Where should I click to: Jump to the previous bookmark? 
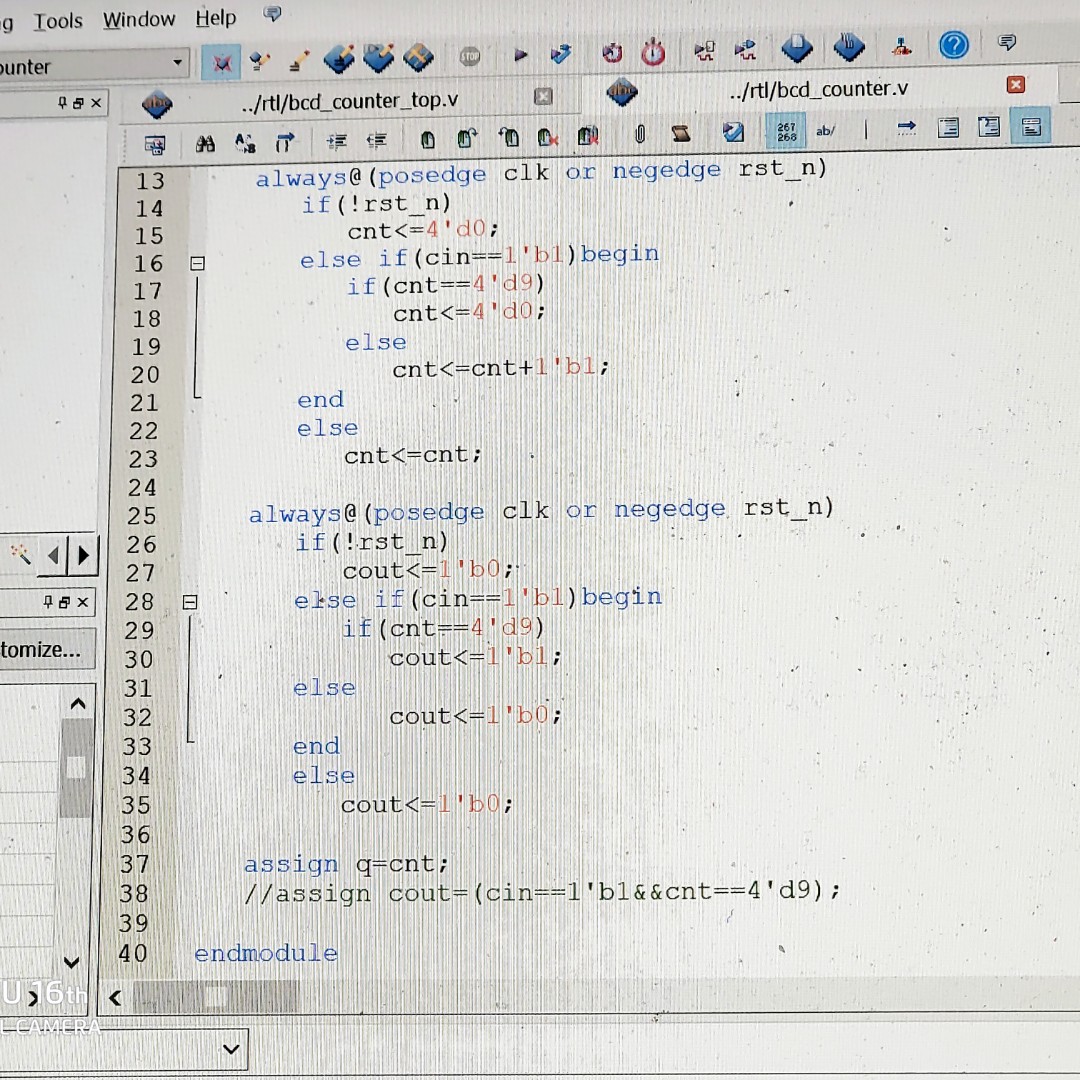pyautogui.click(x=508, y=138)
